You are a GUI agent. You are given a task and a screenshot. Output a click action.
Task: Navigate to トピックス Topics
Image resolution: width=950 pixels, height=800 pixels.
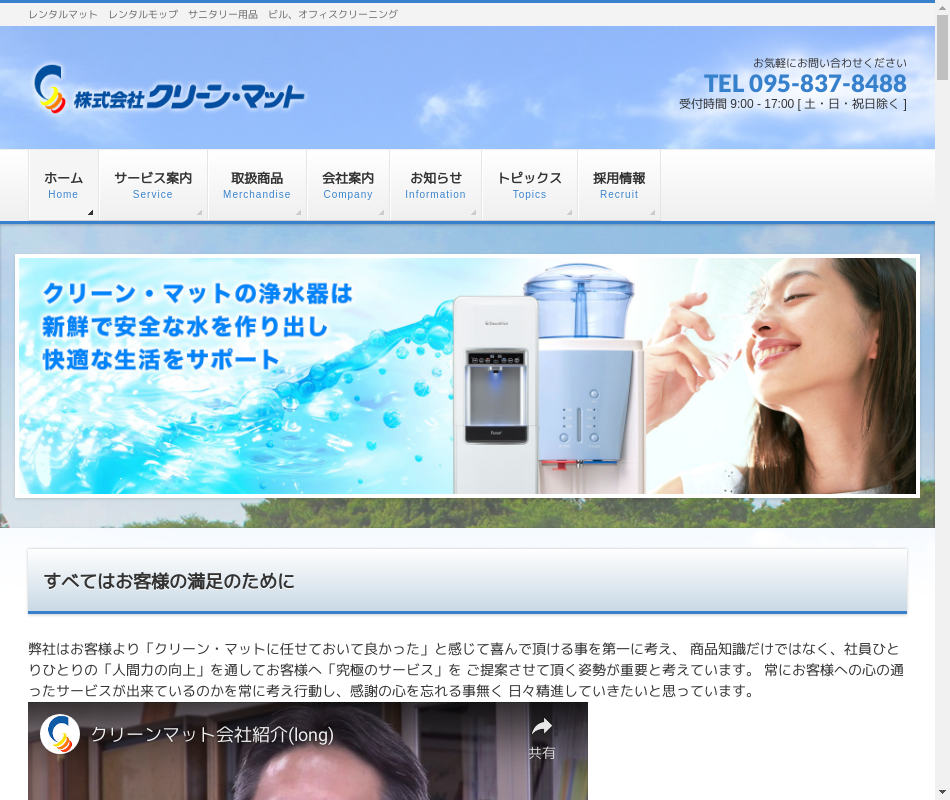(529, 185)
